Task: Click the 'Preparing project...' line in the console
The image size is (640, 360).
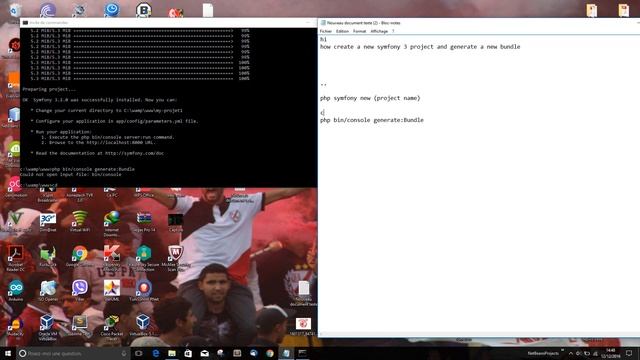Action: (49, 89)
